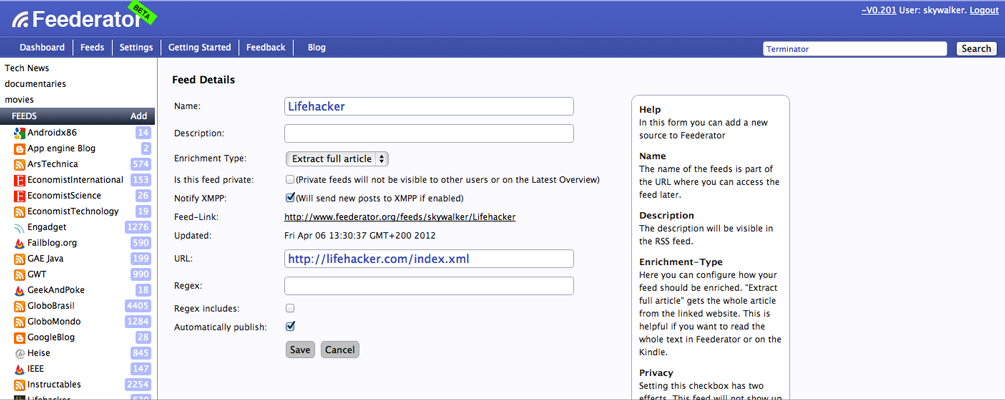Open the V0.201 version link
Screen dimensions: 1005x400
[x=879, y=10]
